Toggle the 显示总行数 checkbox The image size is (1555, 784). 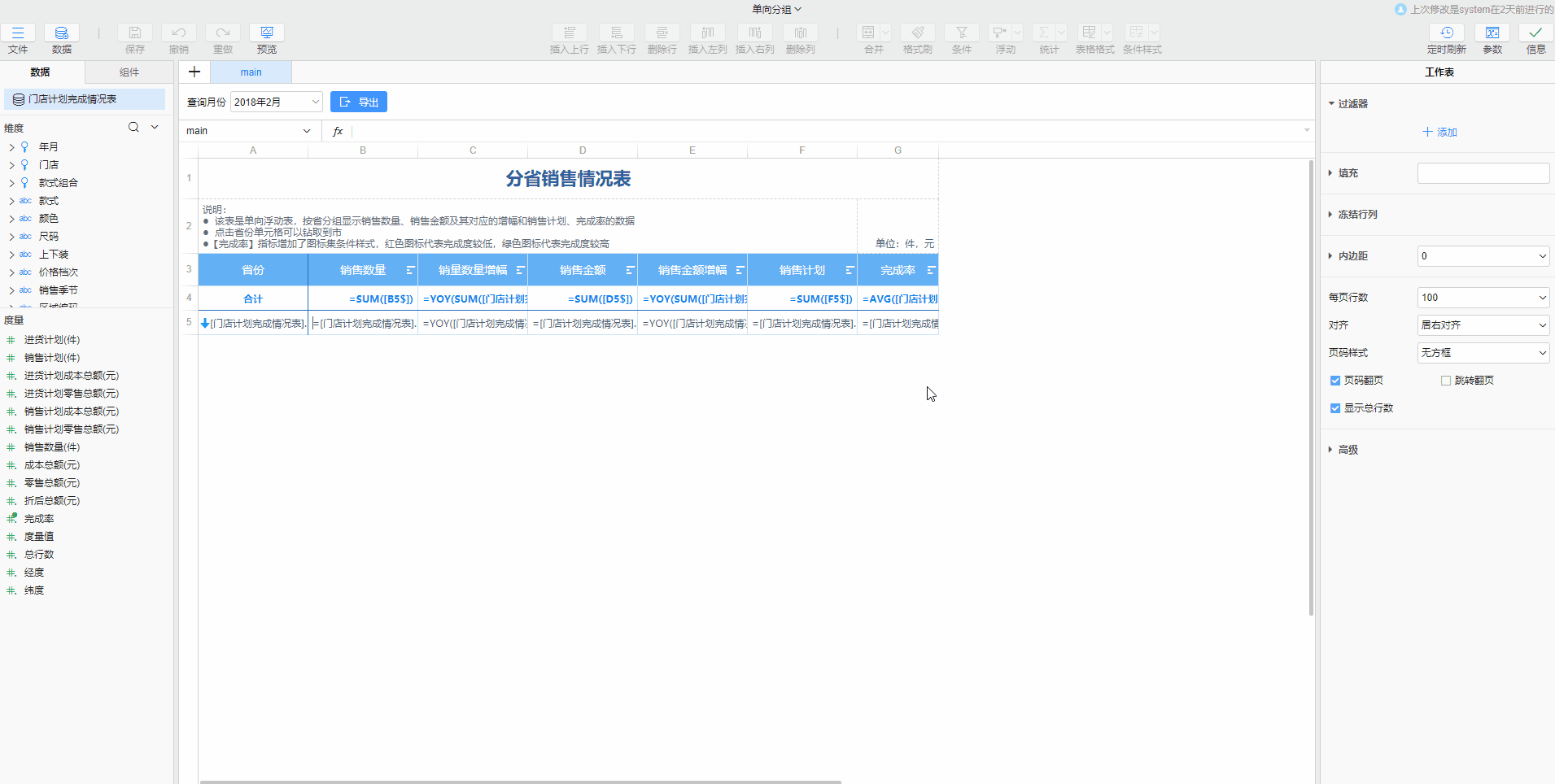click(x=1335, y=408)
